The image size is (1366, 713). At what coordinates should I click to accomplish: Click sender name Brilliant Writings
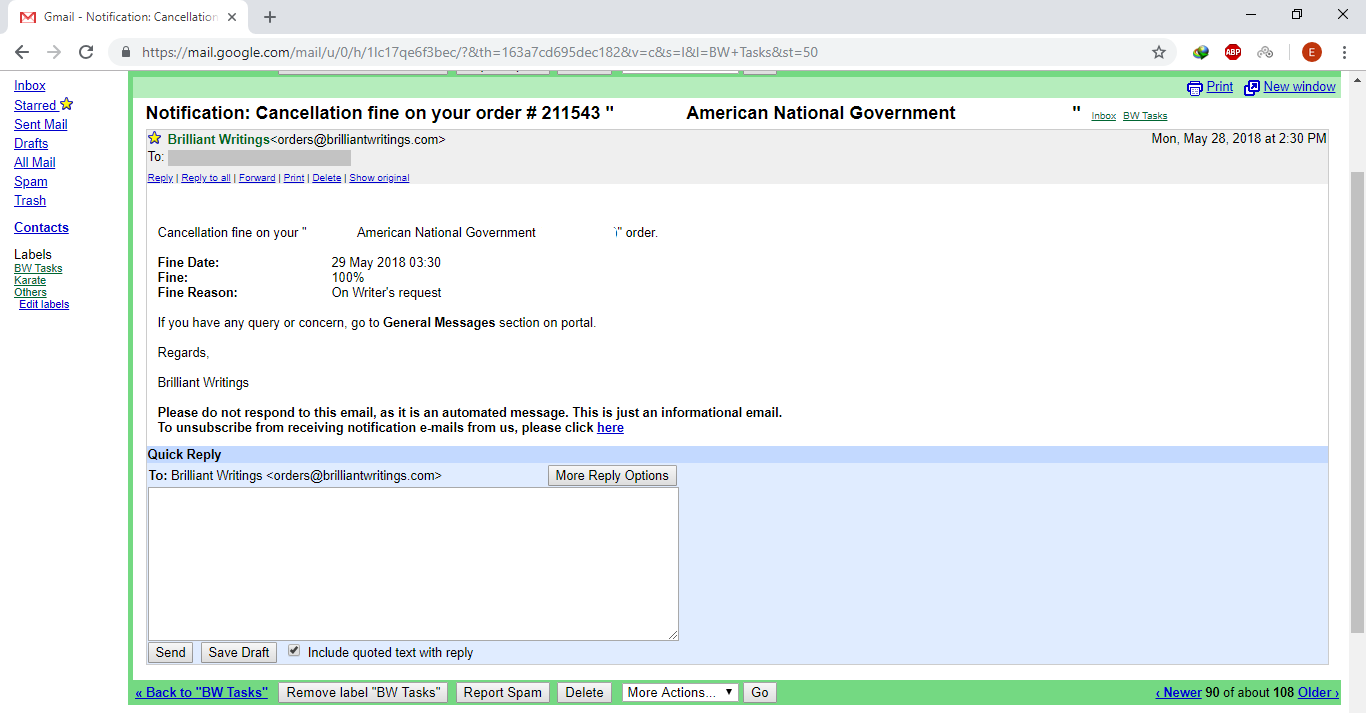[x=218, y=139]
